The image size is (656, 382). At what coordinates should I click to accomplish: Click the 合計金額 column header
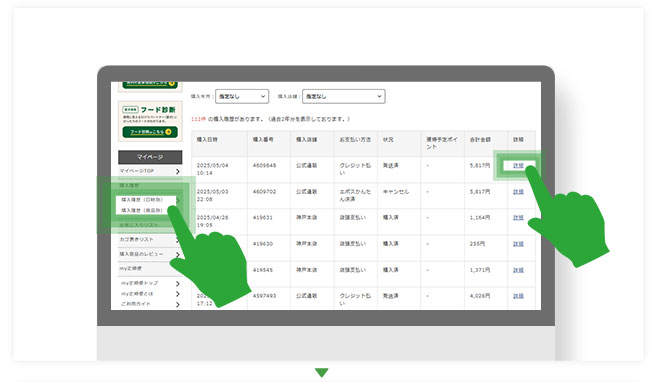(x=480, y=140)
